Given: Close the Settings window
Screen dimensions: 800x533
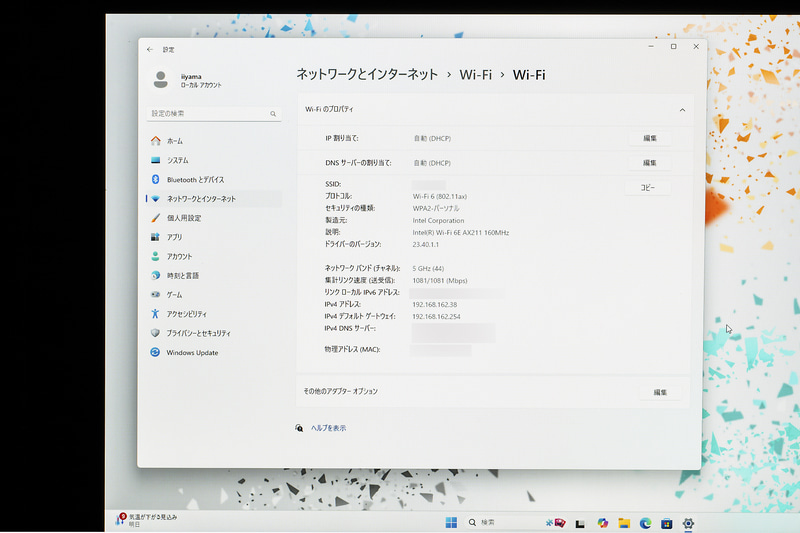Looking at the screenshot, I should point(696,46).
